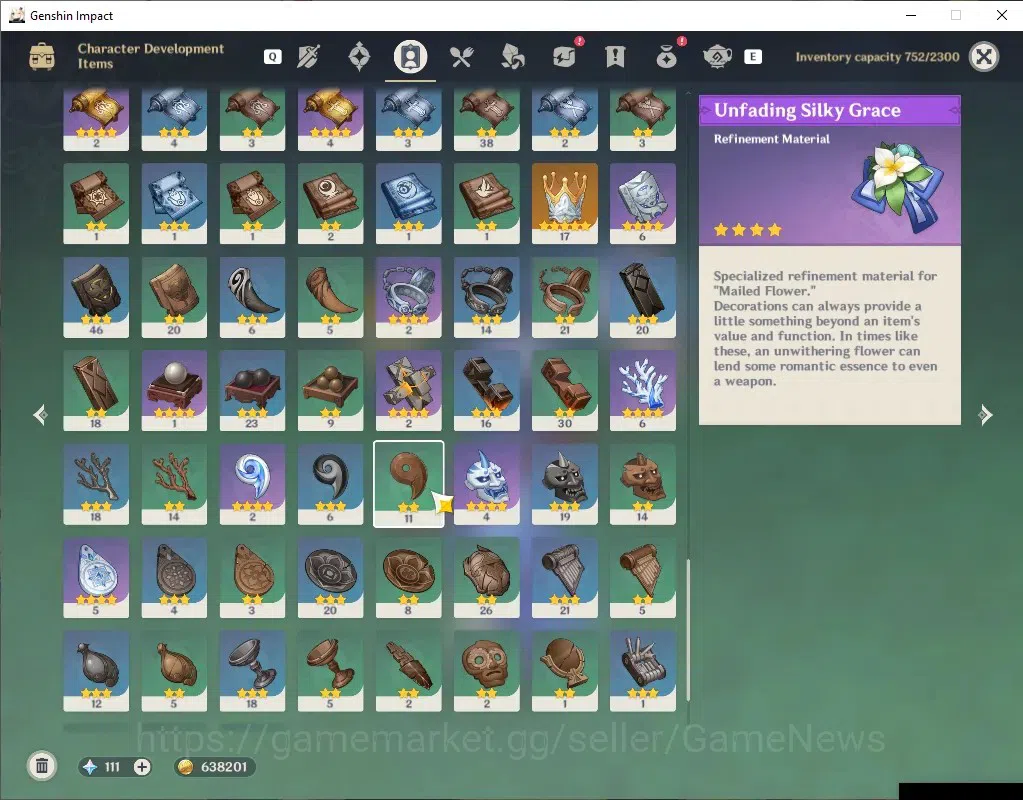Image resolution: width=1023 pixels, height=800 pixels.
Task: Select the blue swirl magatama, count 2
Action: click(252, 484)
